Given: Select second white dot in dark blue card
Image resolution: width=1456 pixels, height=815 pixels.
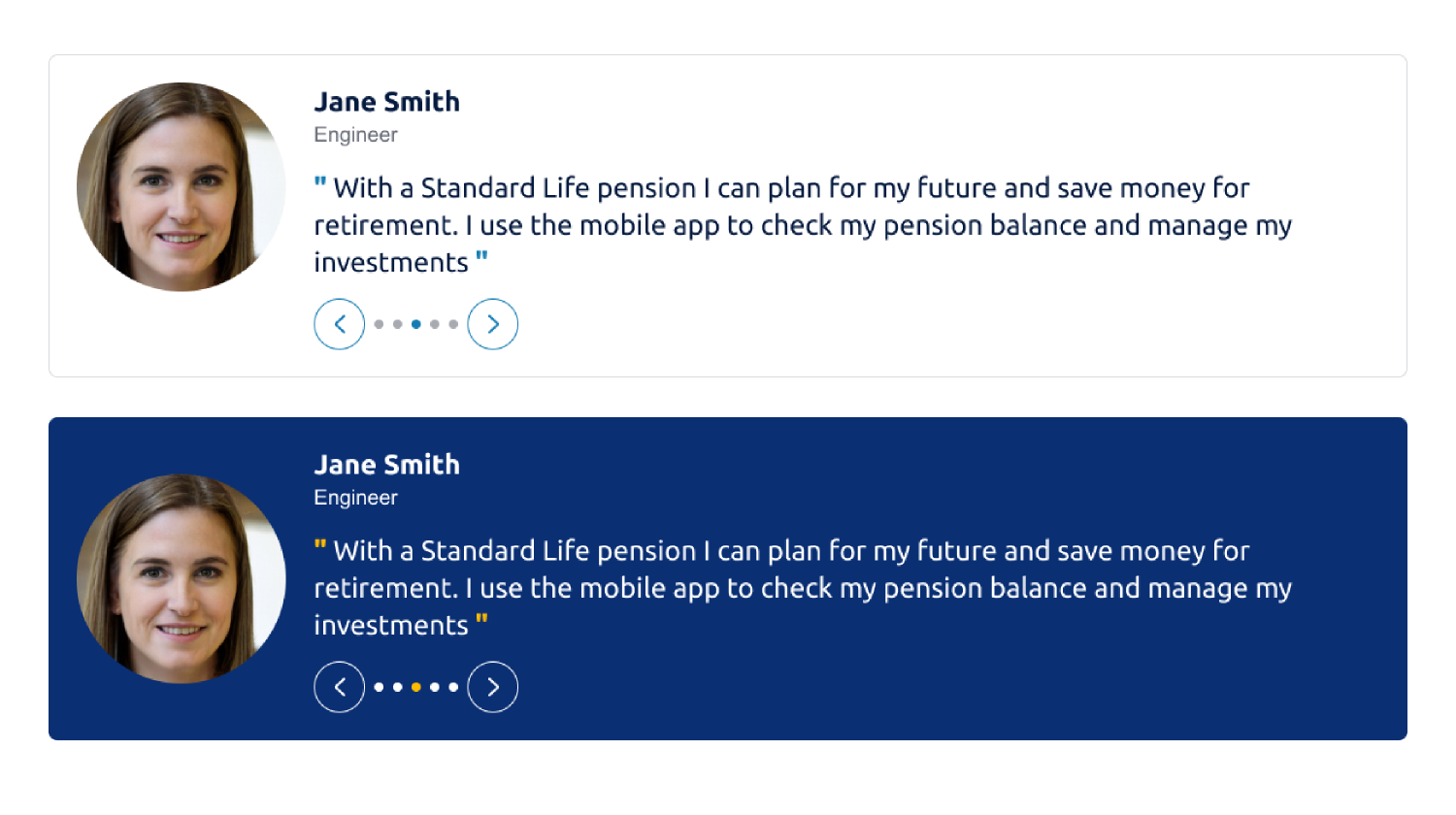Looking at the screenshot, I should [398, 687].
